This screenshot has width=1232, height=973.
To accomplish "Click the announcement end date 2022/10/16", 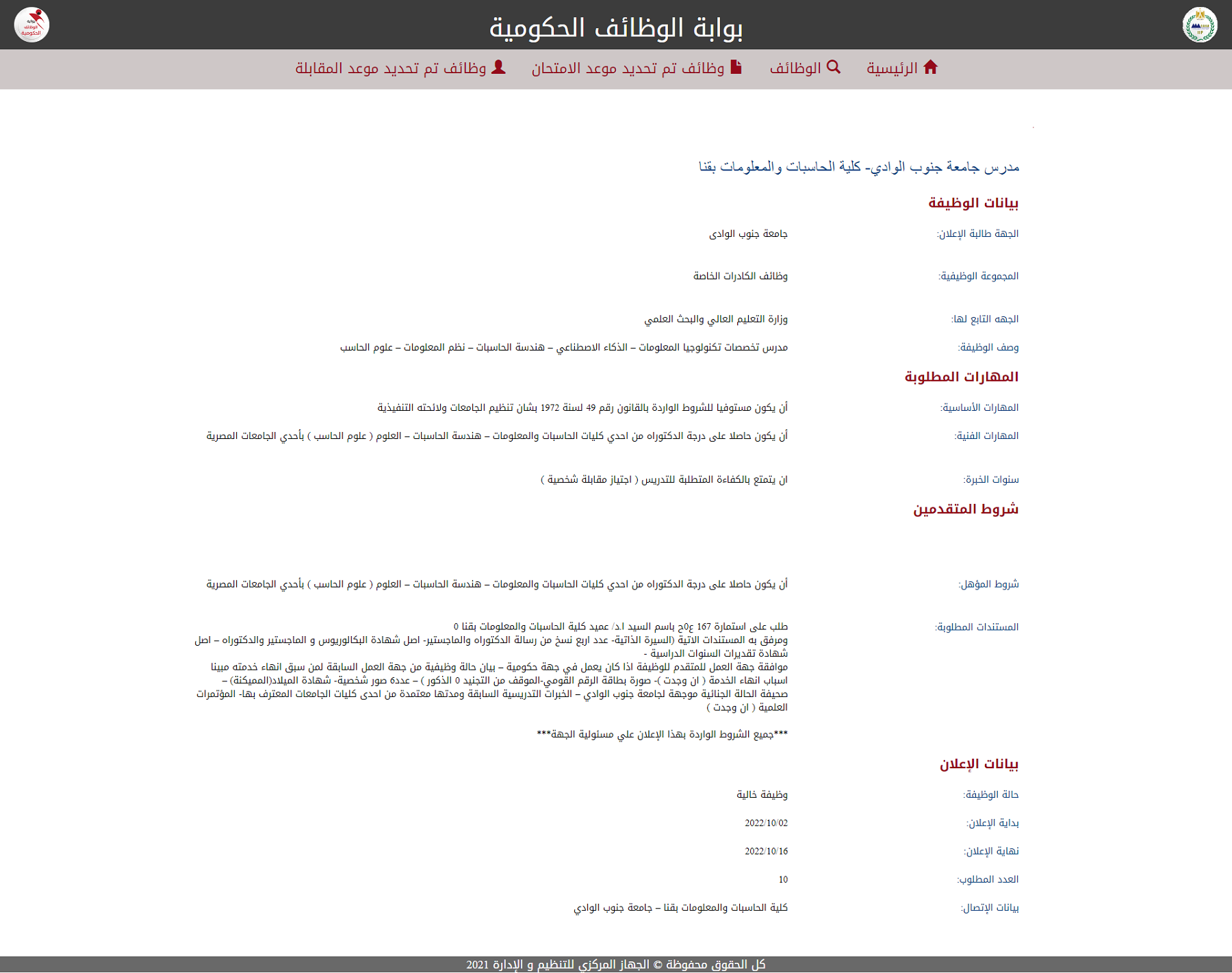I will click(766, 851).
